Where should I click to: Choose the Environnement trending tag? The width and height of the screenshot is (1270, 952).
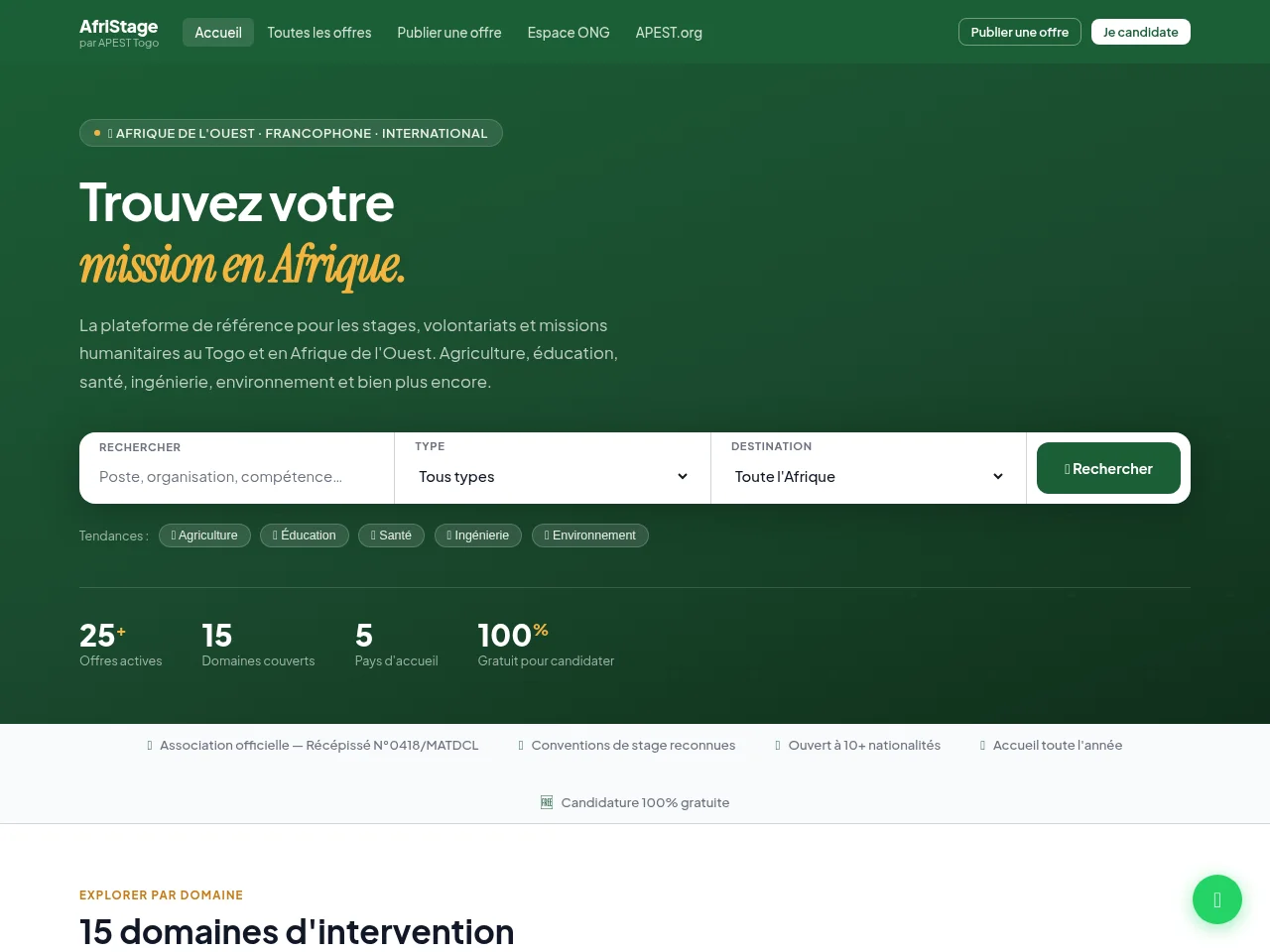point(590,535)
